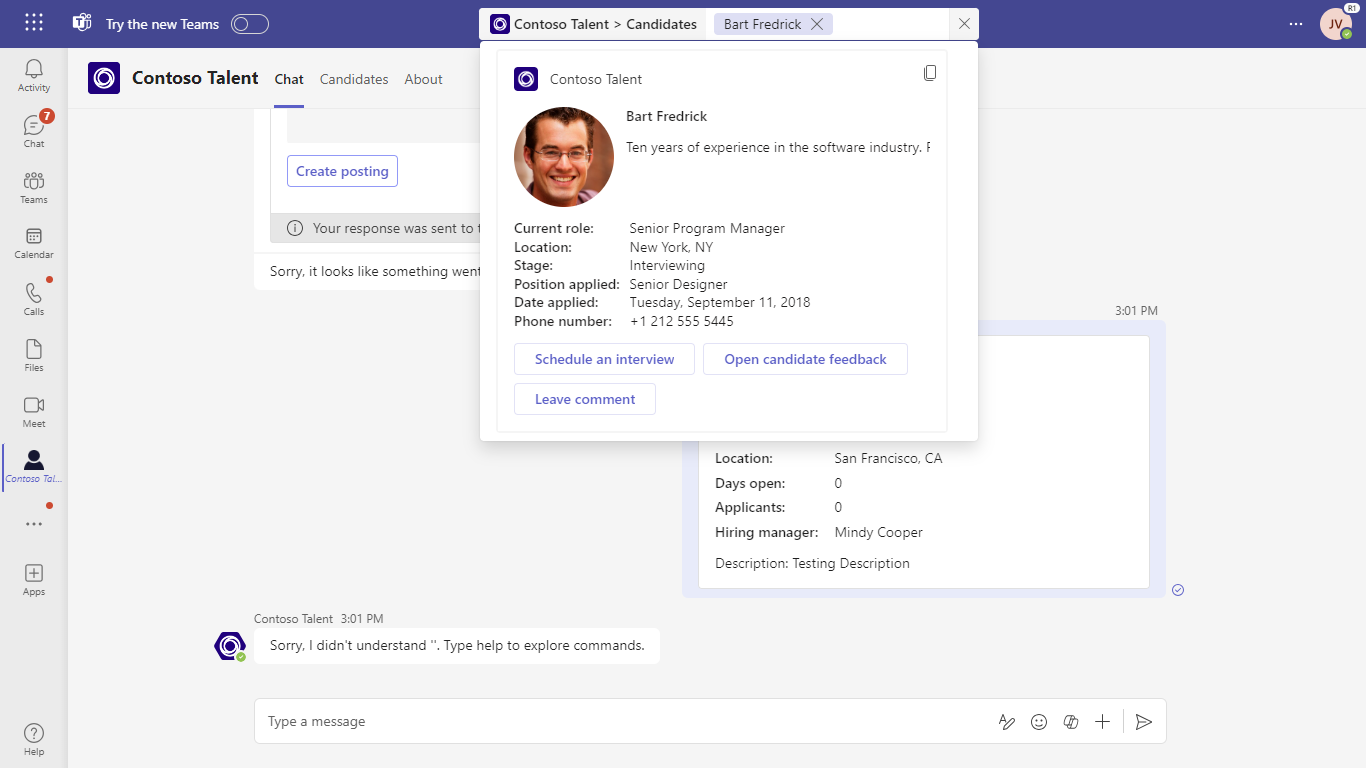Open Meet in the sidebar
1366x768 pixels.
click(34, 411)
